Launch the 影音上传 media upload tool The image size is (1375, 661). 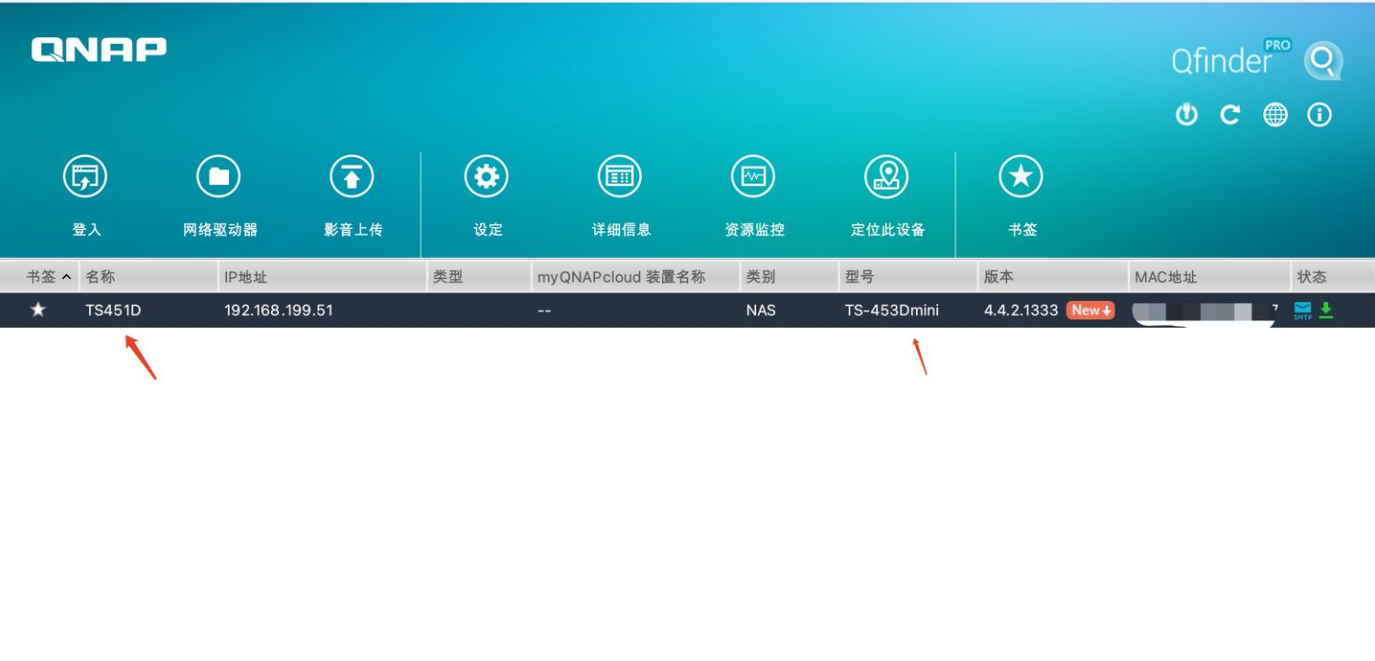352,177
